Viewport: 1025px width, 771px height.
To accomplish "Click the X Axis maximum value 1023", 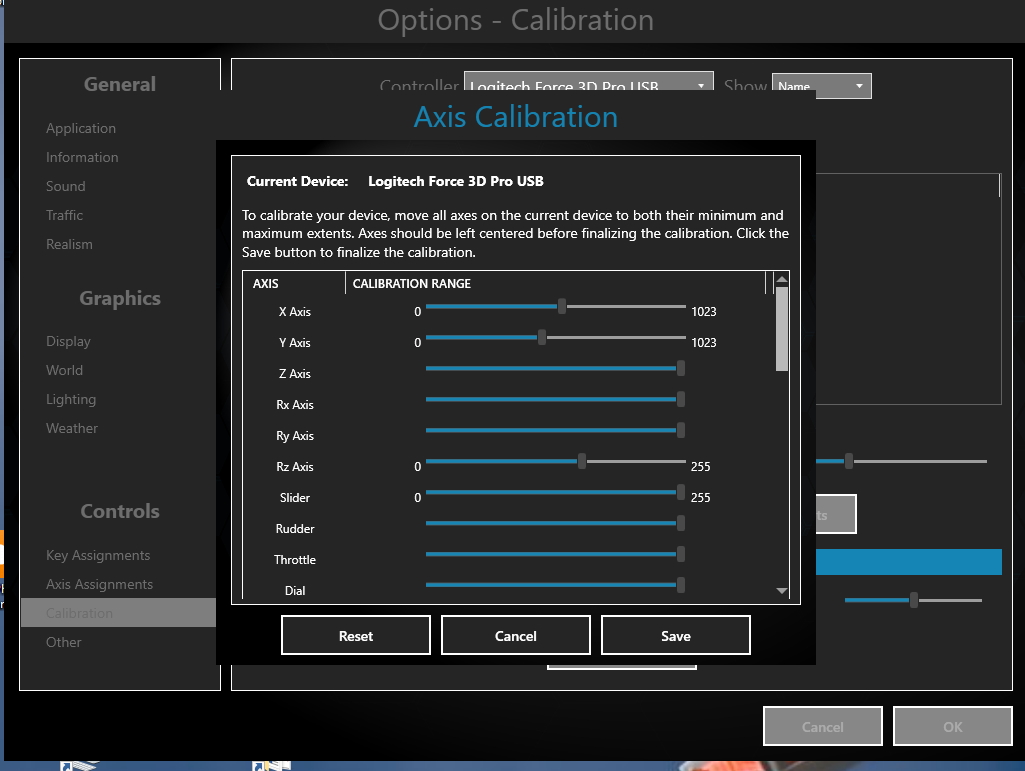I will [x=704, y=312].
